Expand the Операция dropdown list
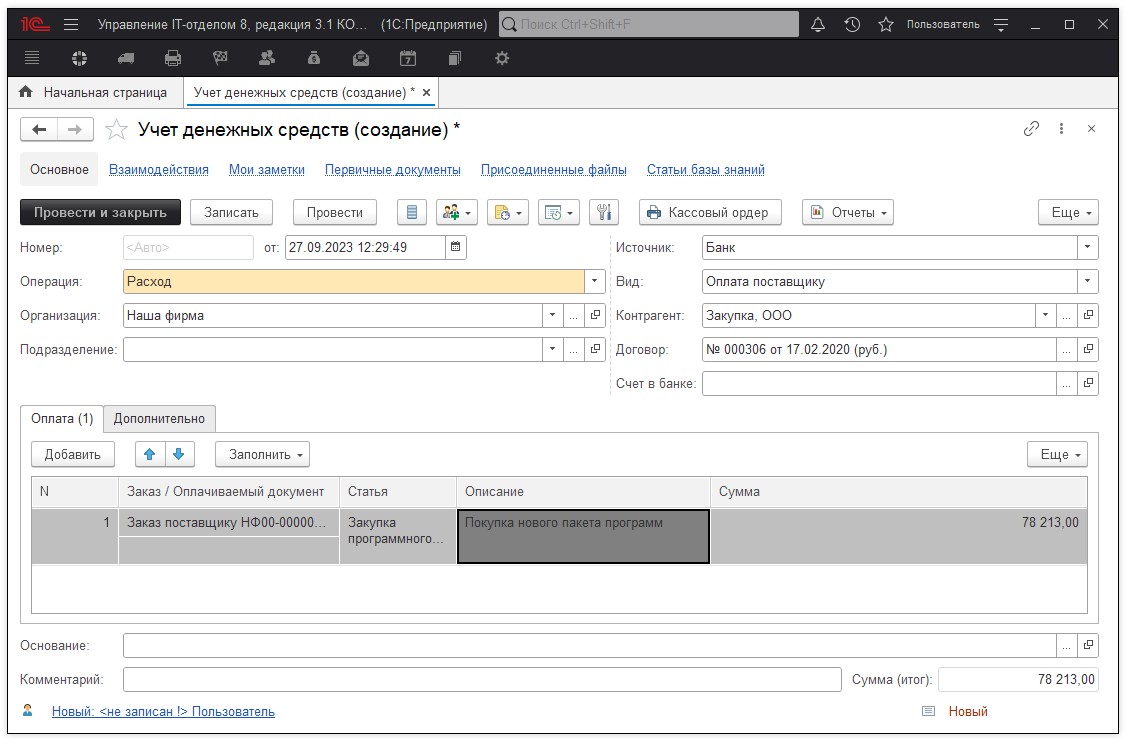The height and width of the screenshot is (741, 1126). pos(595,282)
